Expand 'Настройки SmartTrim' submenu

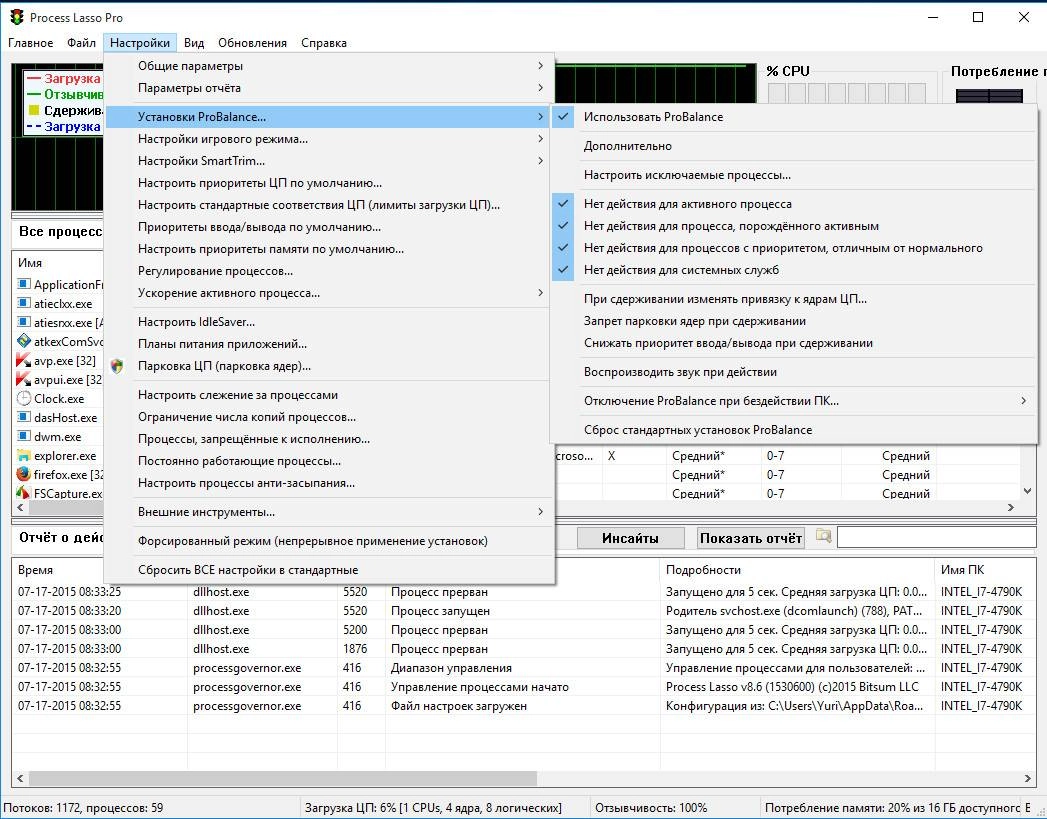coord(329,161)
